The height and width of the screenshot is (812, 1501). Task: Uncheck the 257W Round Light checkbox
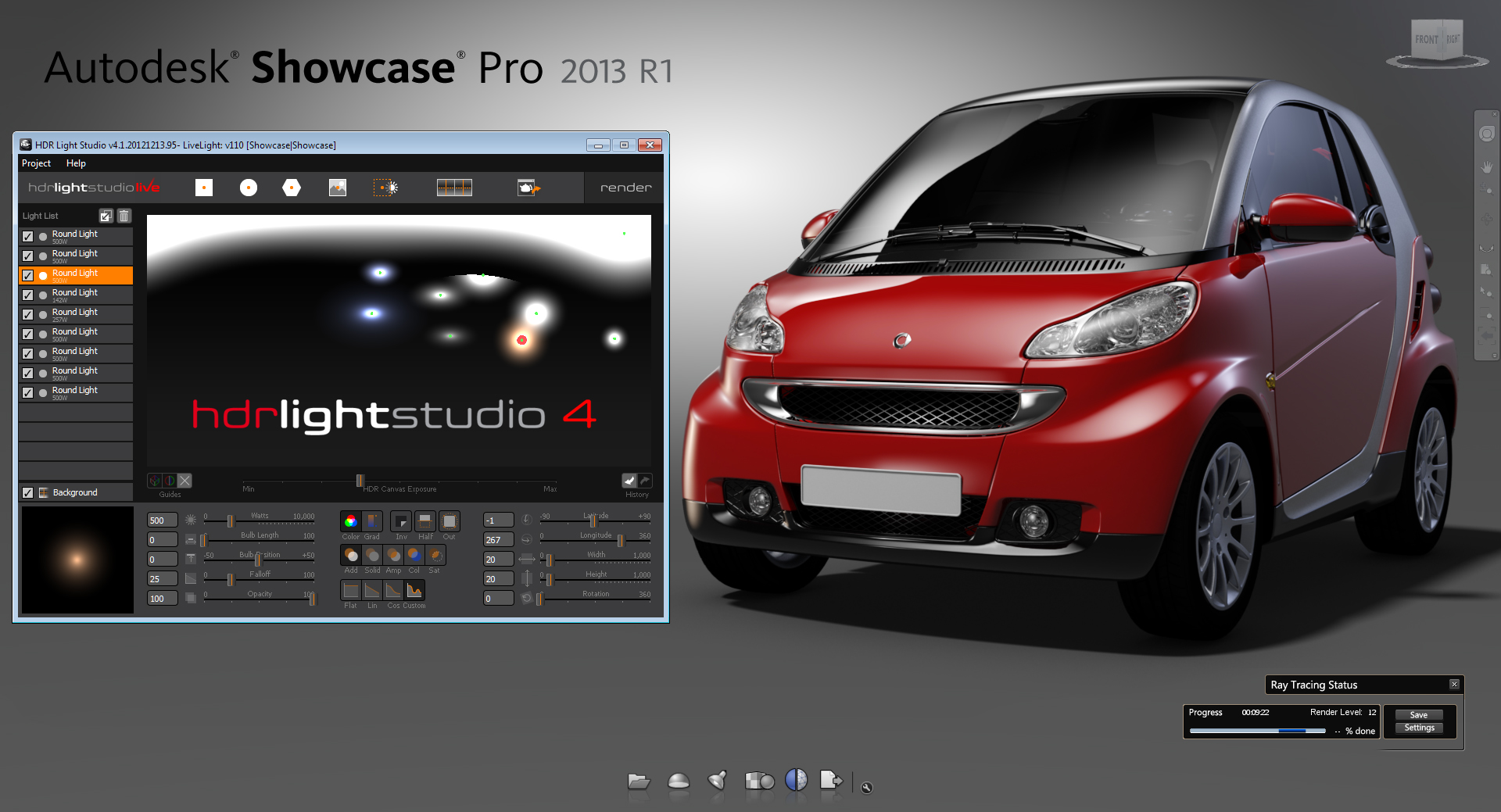click(28, 315)
